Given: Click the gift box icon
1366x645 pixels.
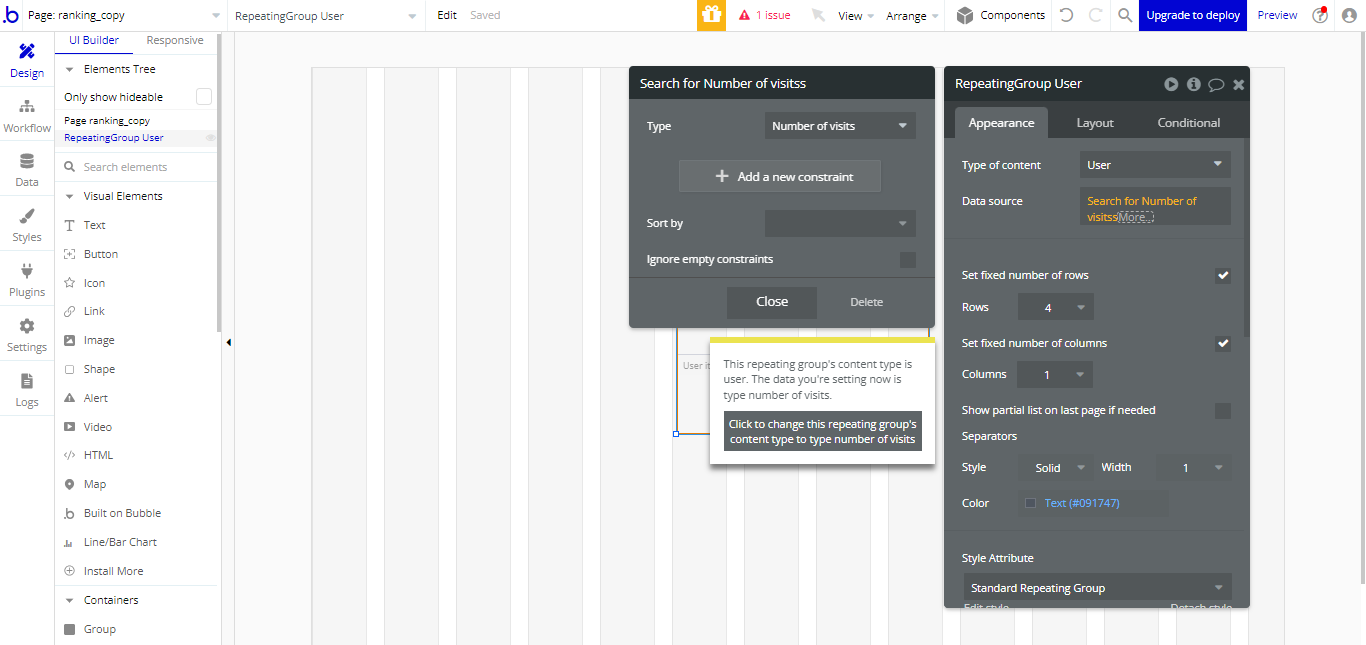Looking at the screenshot, I should point(711,15).
